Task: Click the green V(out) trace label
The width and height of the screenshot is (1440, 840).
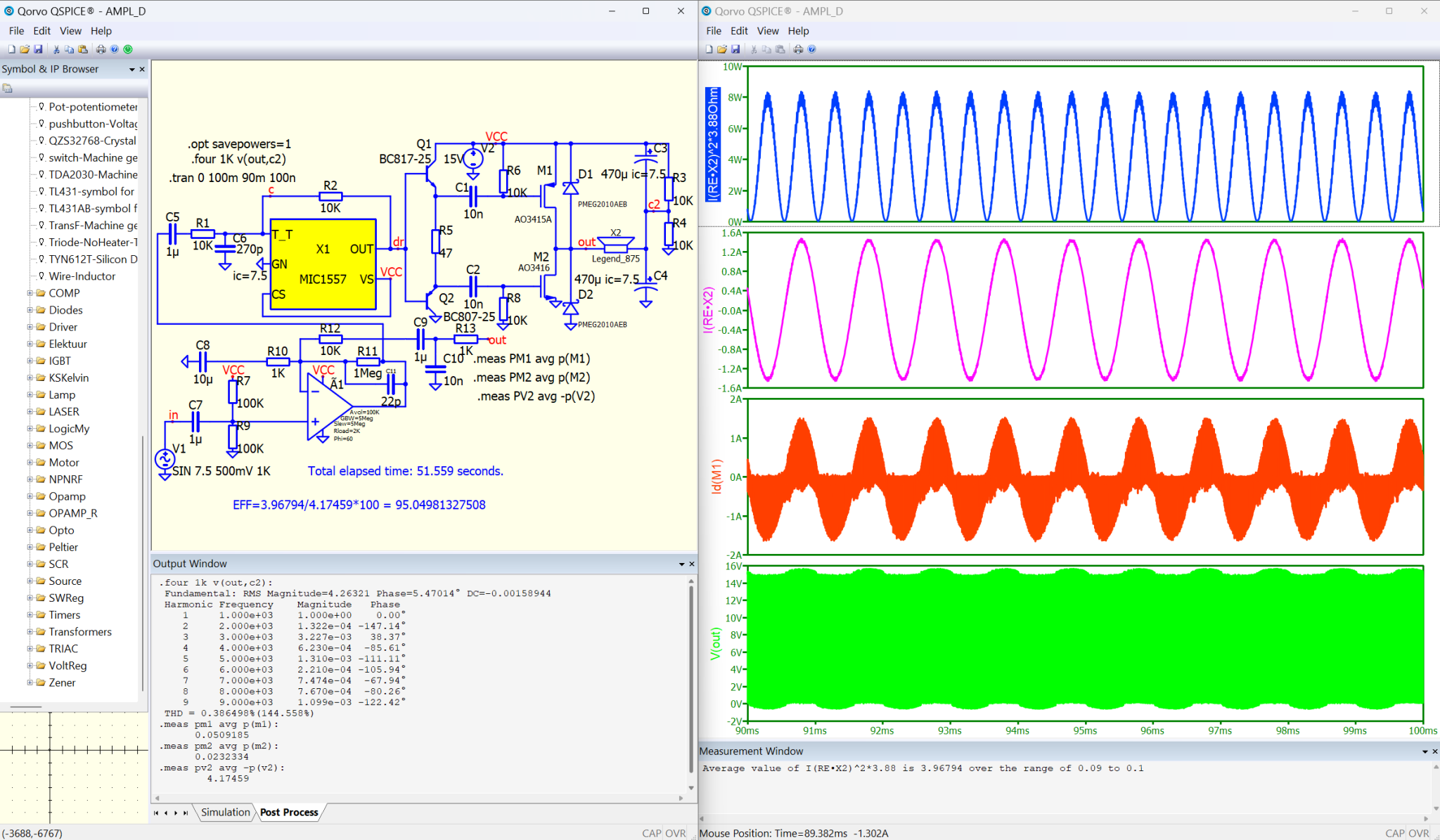Action: (x=716, y=644)
